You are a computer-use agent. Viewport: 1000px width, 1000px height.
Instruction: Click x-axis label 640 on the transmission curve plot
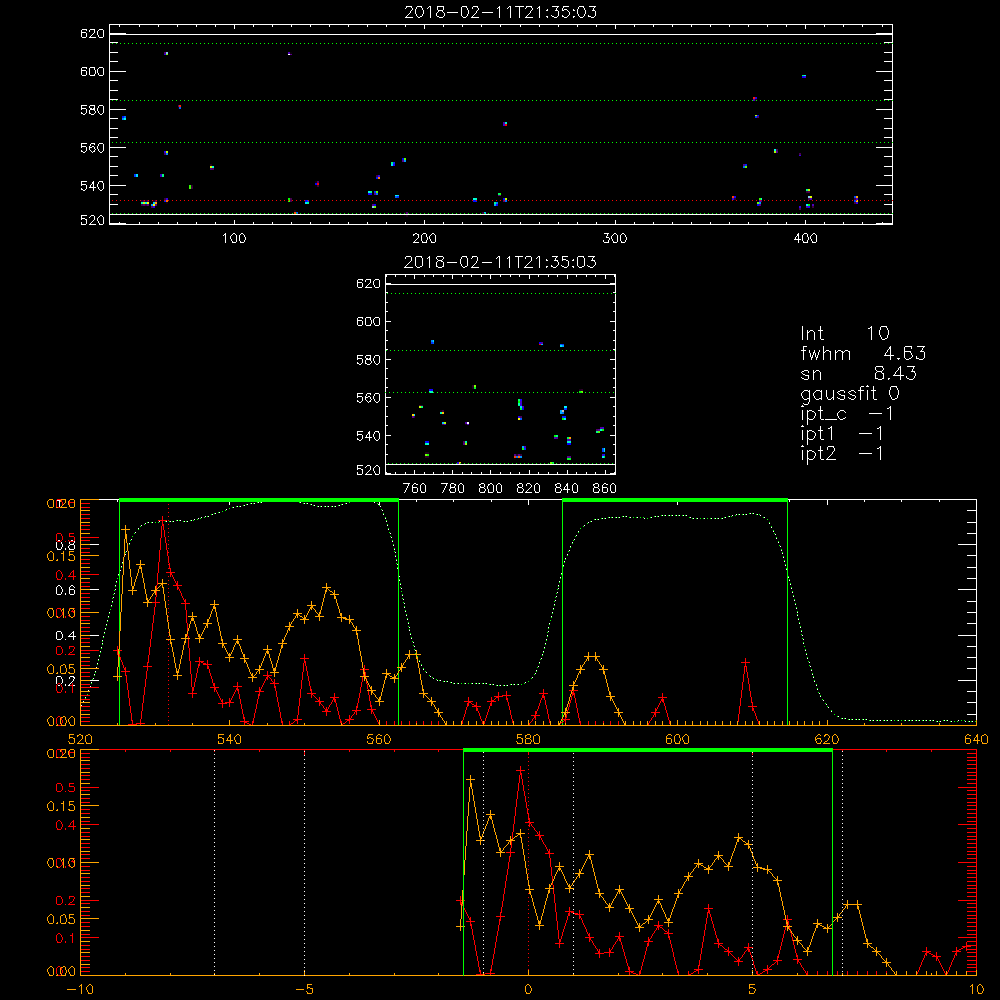click(x=976, y=739)
